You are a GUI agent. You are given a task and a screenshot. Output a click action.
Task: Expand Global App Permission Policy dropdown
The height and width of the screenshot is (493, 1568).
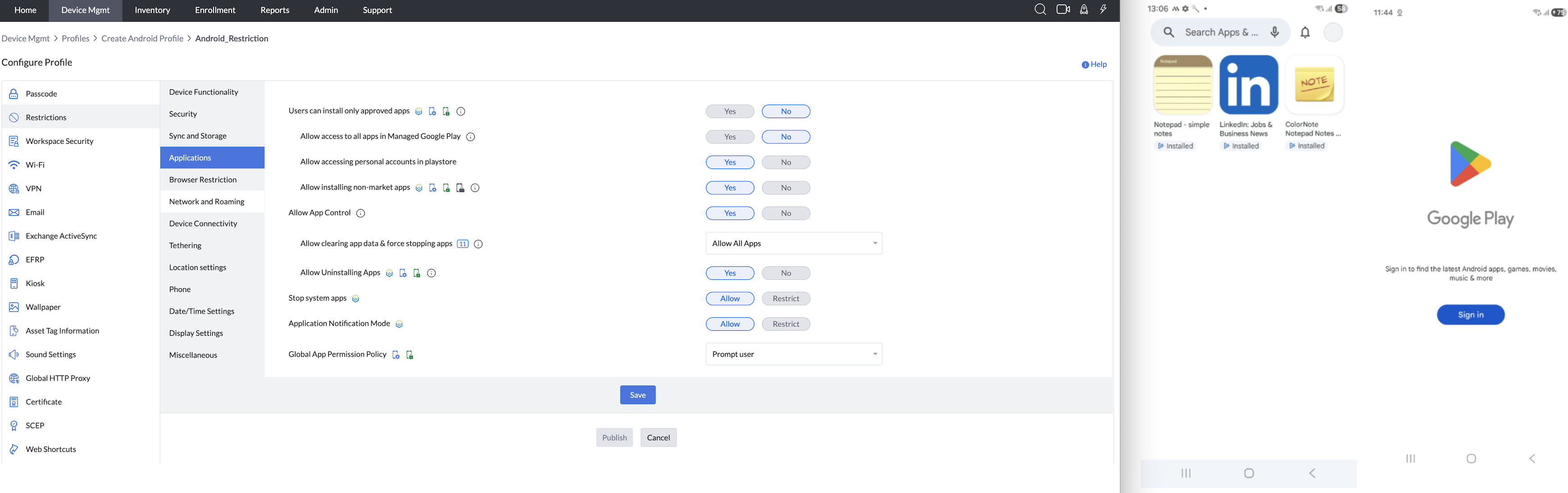pos(793,354)
